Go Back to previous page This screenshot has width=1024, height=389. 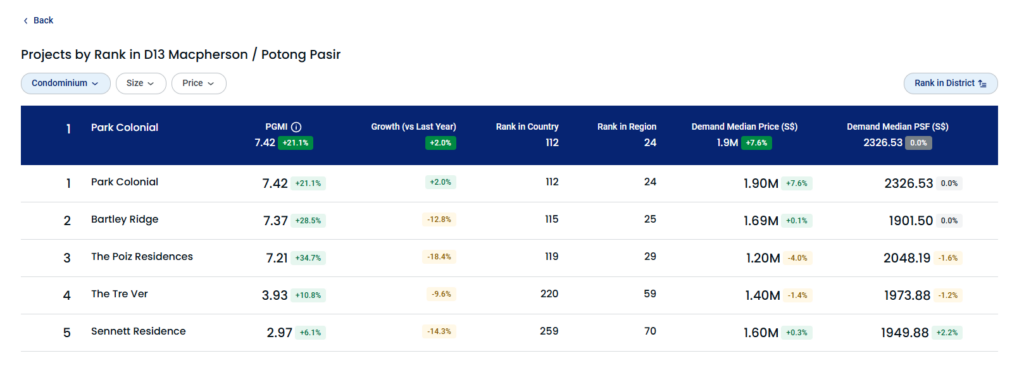coord(38,21)
